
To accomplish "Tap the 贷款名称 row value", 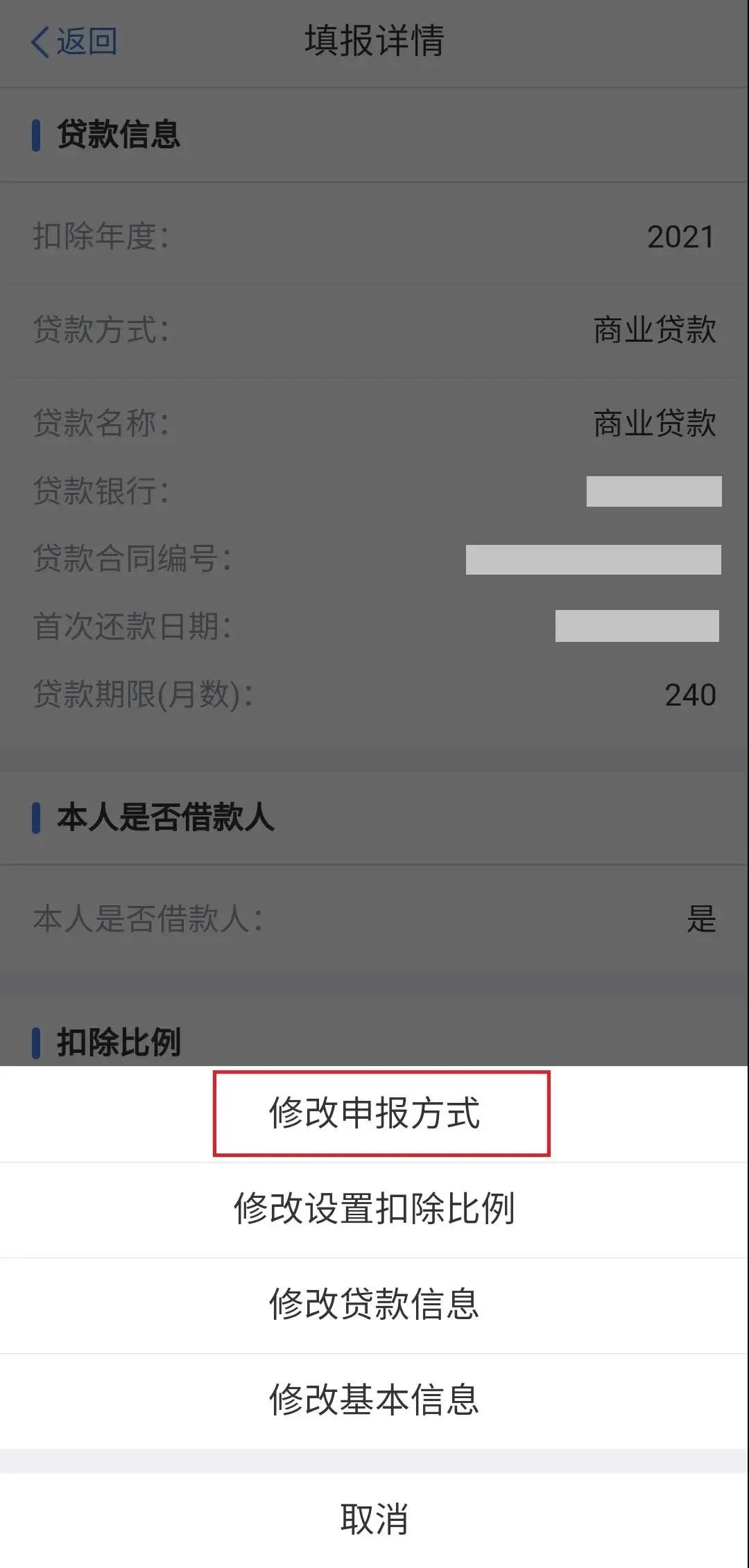I will [x=655, y=423].
